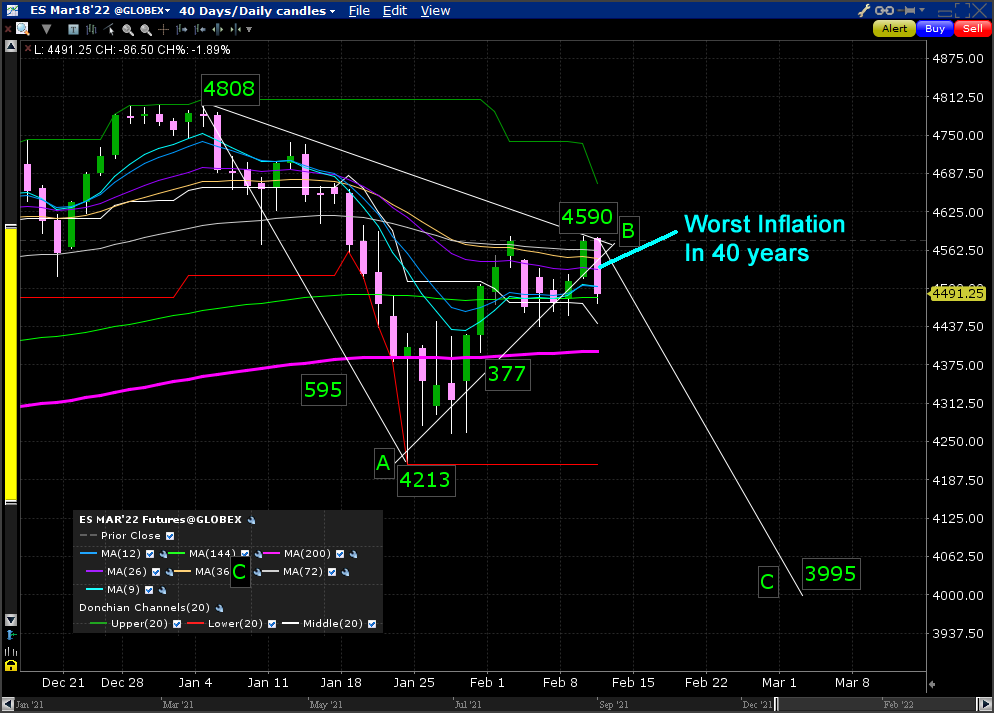Uncheck the Donchian Upper(20) checkbox

pyautogui.click(x=177, y=624)
